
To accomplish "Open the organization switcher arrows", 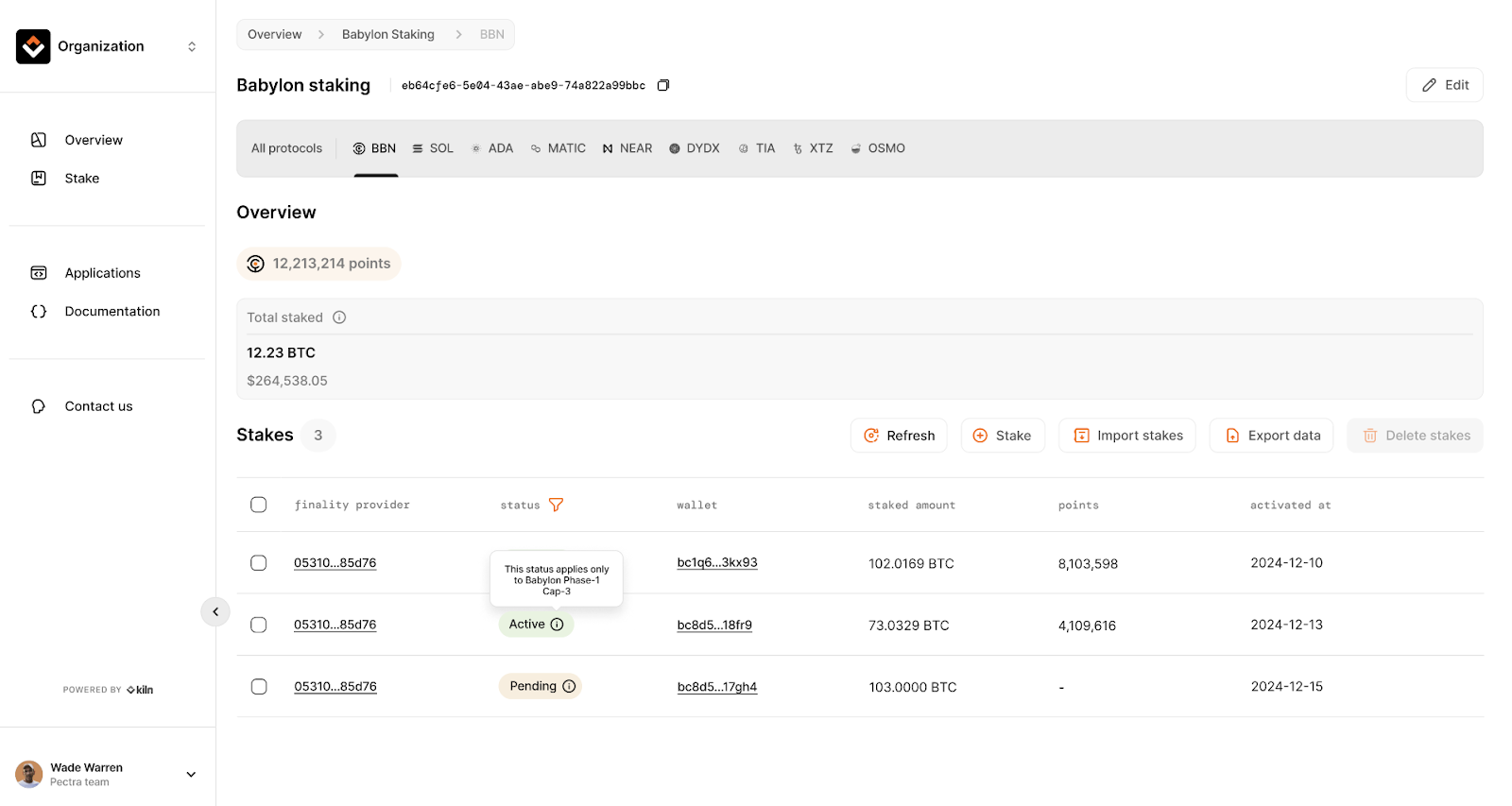I will (192, 46).
